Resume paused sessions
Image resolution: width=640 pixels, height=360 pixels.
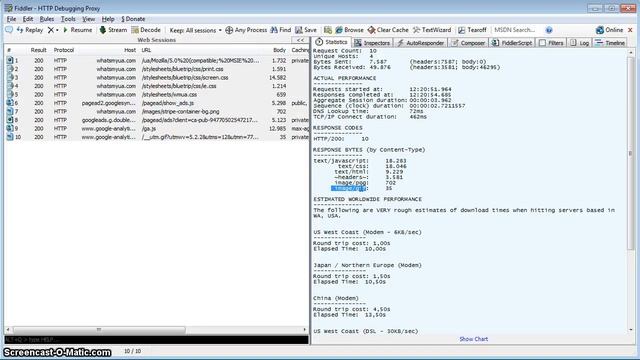point(78,30)
